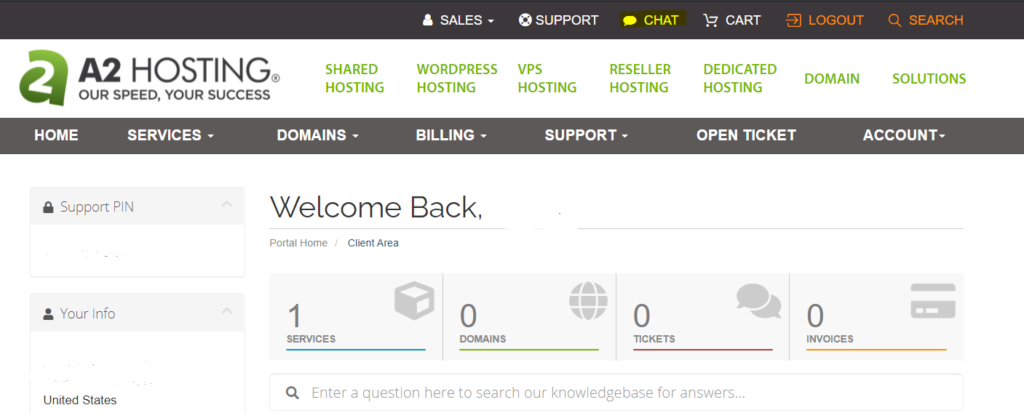This screenshot has width=1024, height=413.
Task: Click Portal Home breadcrumb
Action: click(298, 243)
